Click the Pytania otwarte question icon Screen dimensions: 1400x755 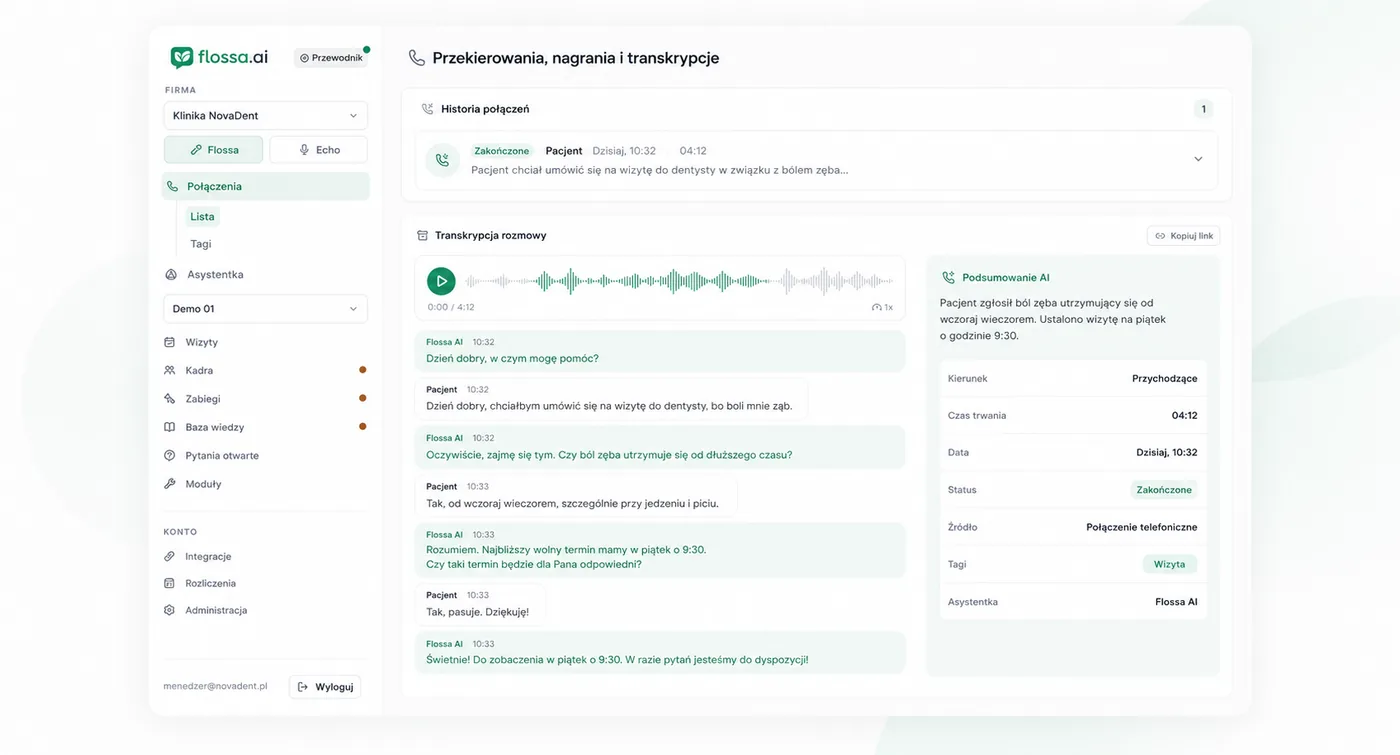pyautogui.click(x=170, y=455)
